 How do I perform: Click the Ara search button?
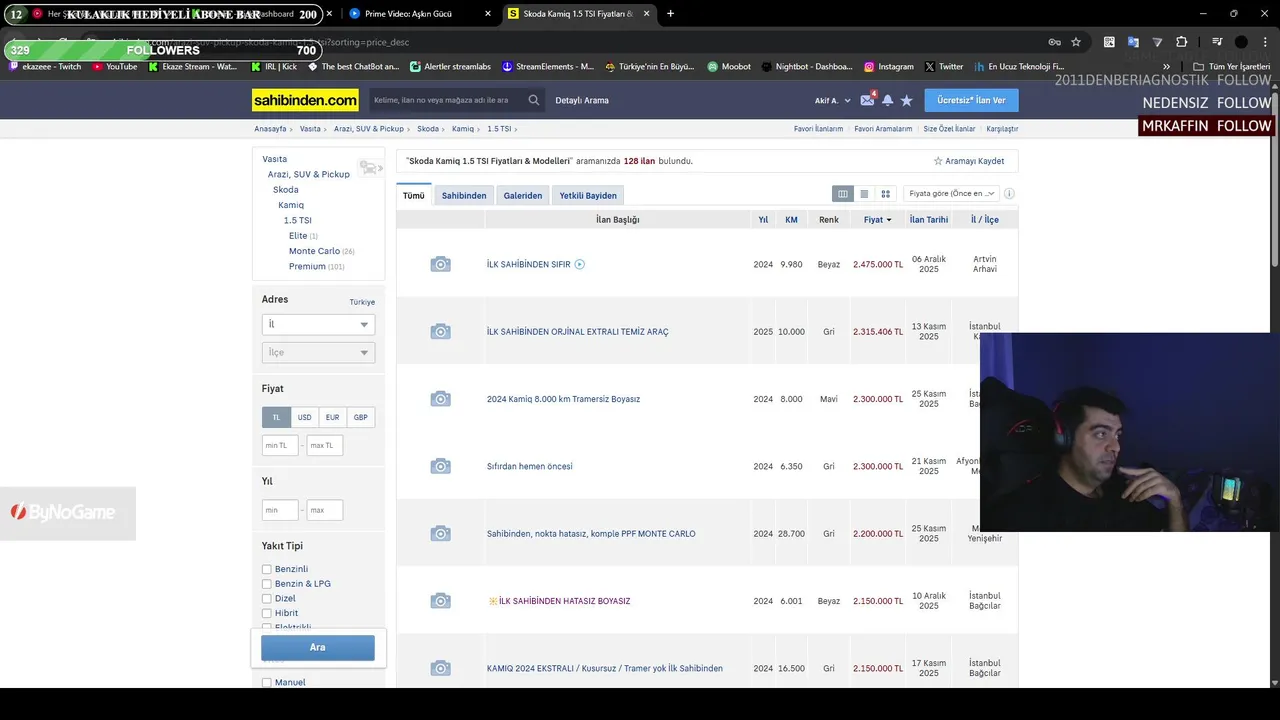[x=318, y=648]
